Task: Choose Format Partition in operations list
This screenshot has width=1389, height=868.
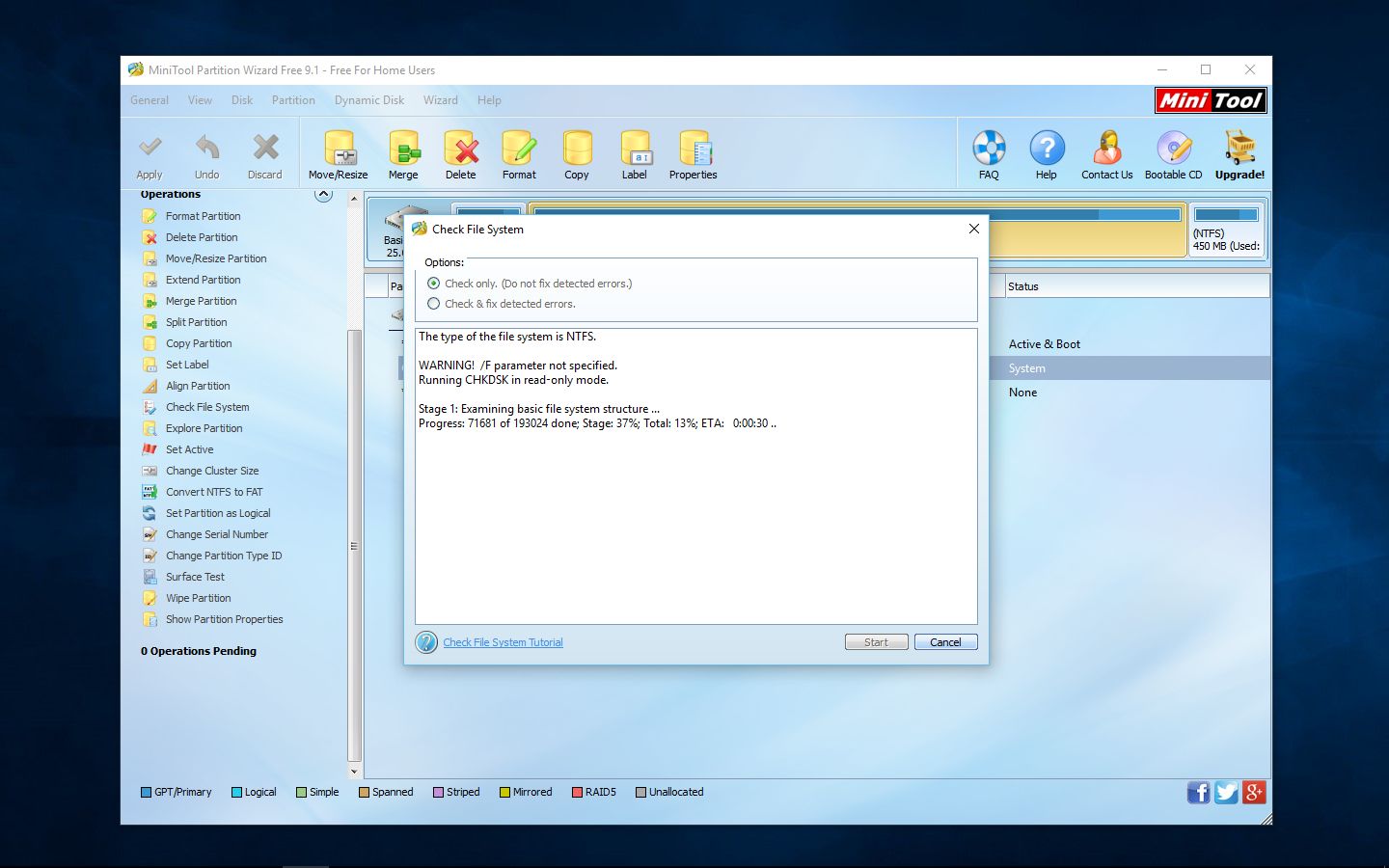Action: tap(204, 216)
